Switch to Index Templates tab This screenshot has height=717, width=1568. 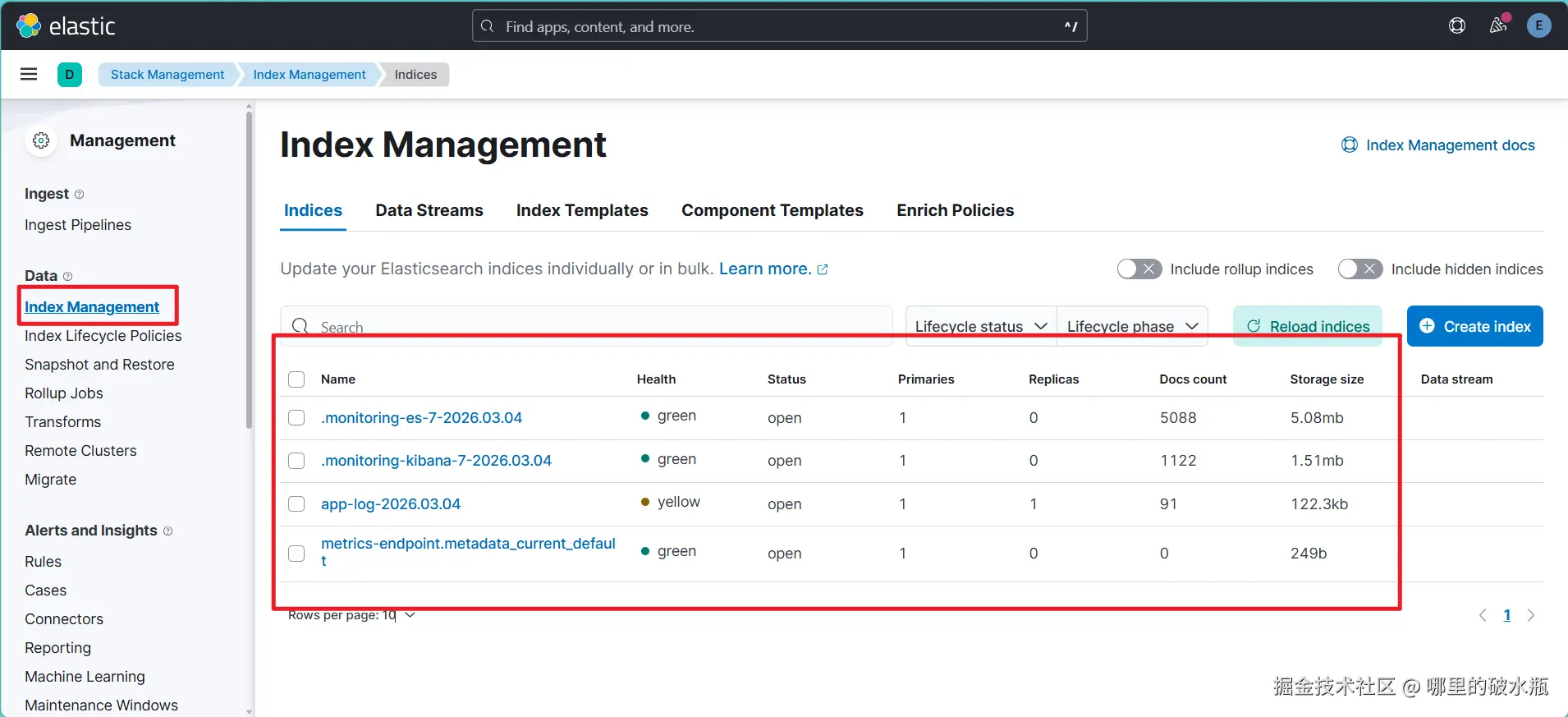point(582,210)
